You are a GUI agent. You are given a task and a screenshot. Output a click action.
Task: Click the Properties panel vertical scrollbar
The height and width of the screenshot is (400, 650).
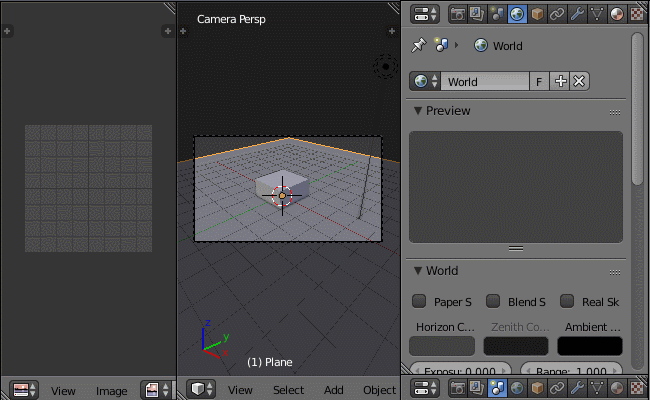click(x=637, y=110)
